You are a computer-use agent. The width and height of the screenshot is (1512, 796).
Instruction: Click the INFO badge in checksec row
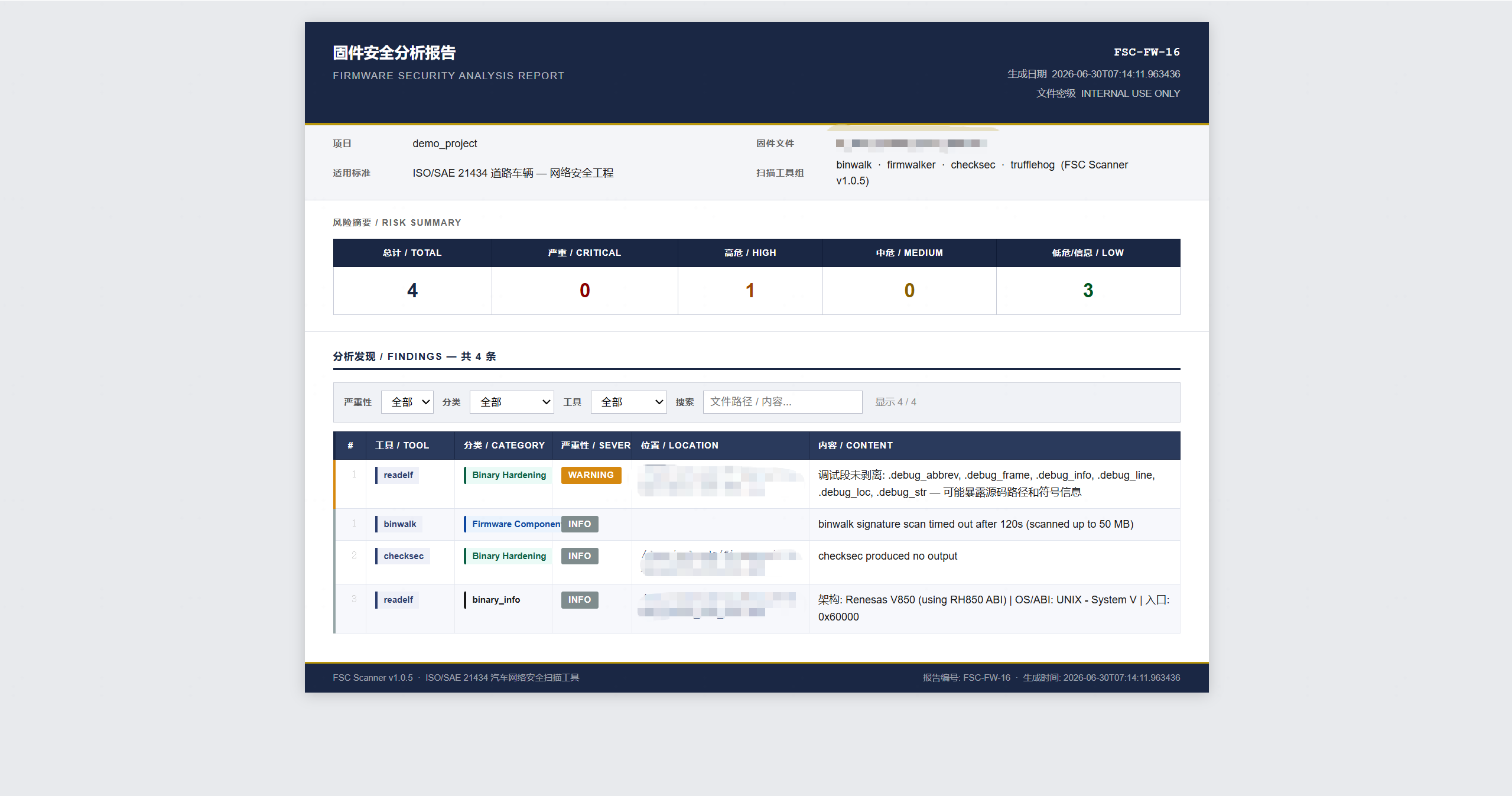[x=579, y=556]
